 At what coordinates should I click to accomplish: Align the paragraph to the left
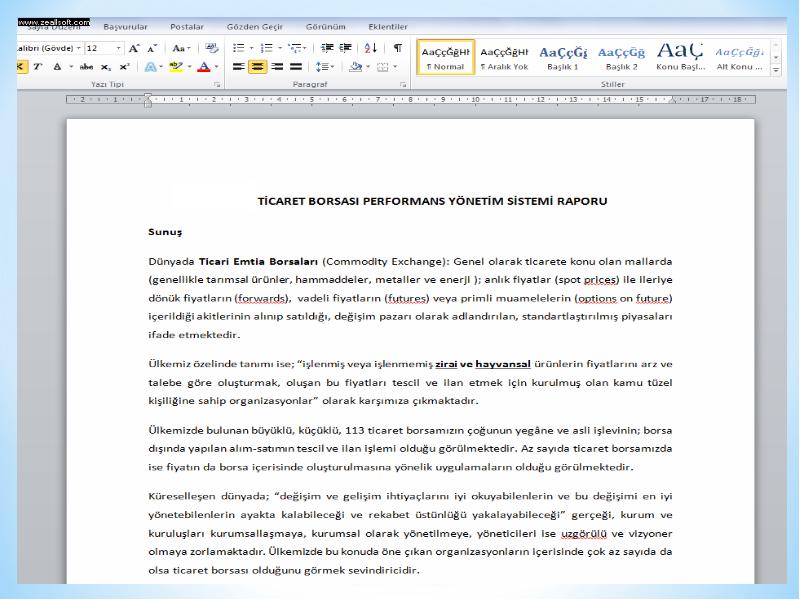(x=239, y=67)
